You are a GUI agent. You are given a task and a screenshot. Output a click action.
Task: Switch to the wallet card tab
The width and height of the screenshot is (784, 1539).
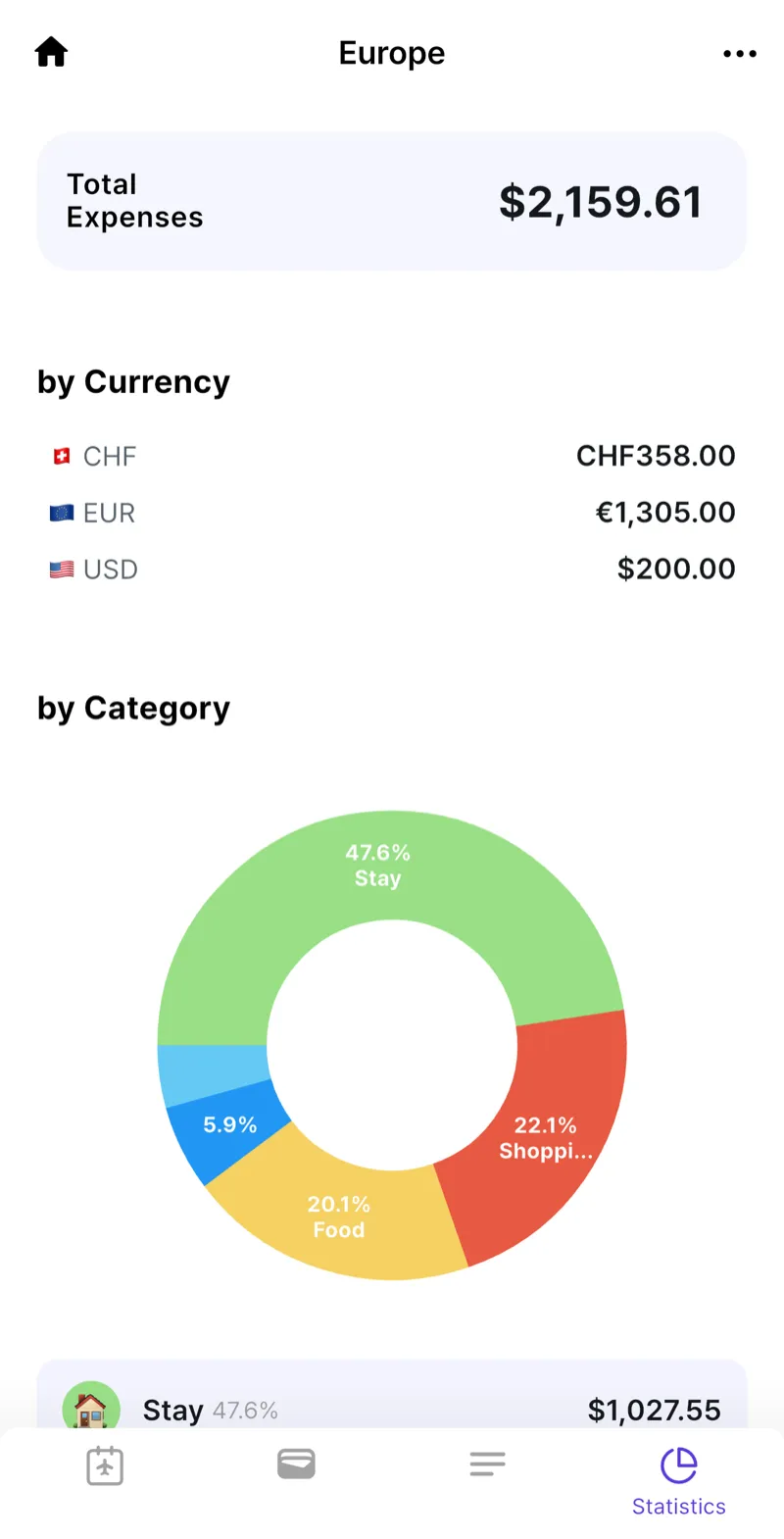[x=296, y=1465]
